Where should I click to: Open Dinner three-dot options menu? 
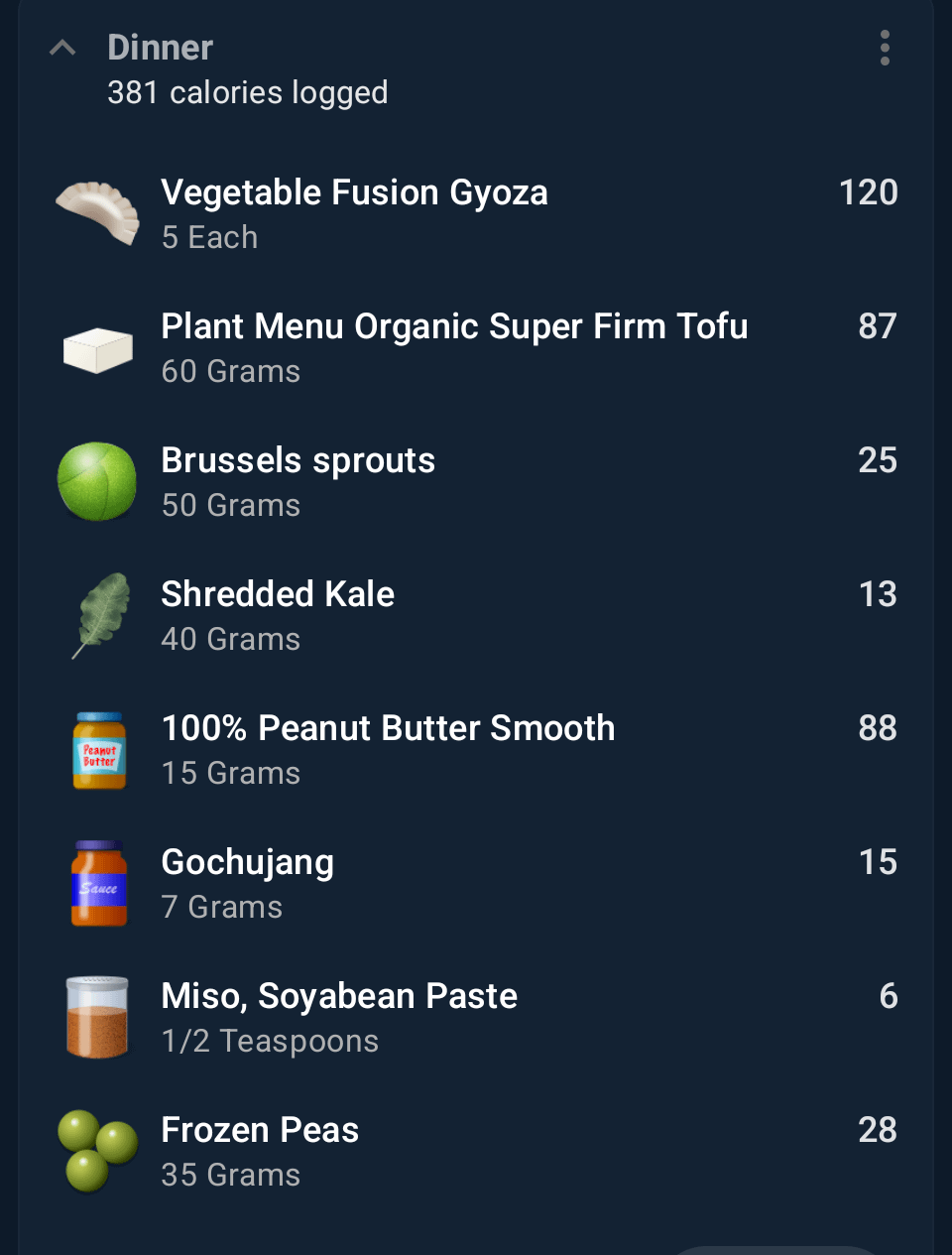pyautogui.click(x=885, y=48)
